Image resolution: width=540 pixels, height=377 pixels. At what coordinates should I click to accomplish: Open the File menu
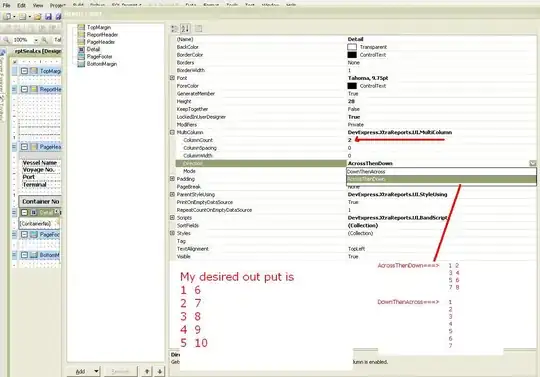[6, 5]
